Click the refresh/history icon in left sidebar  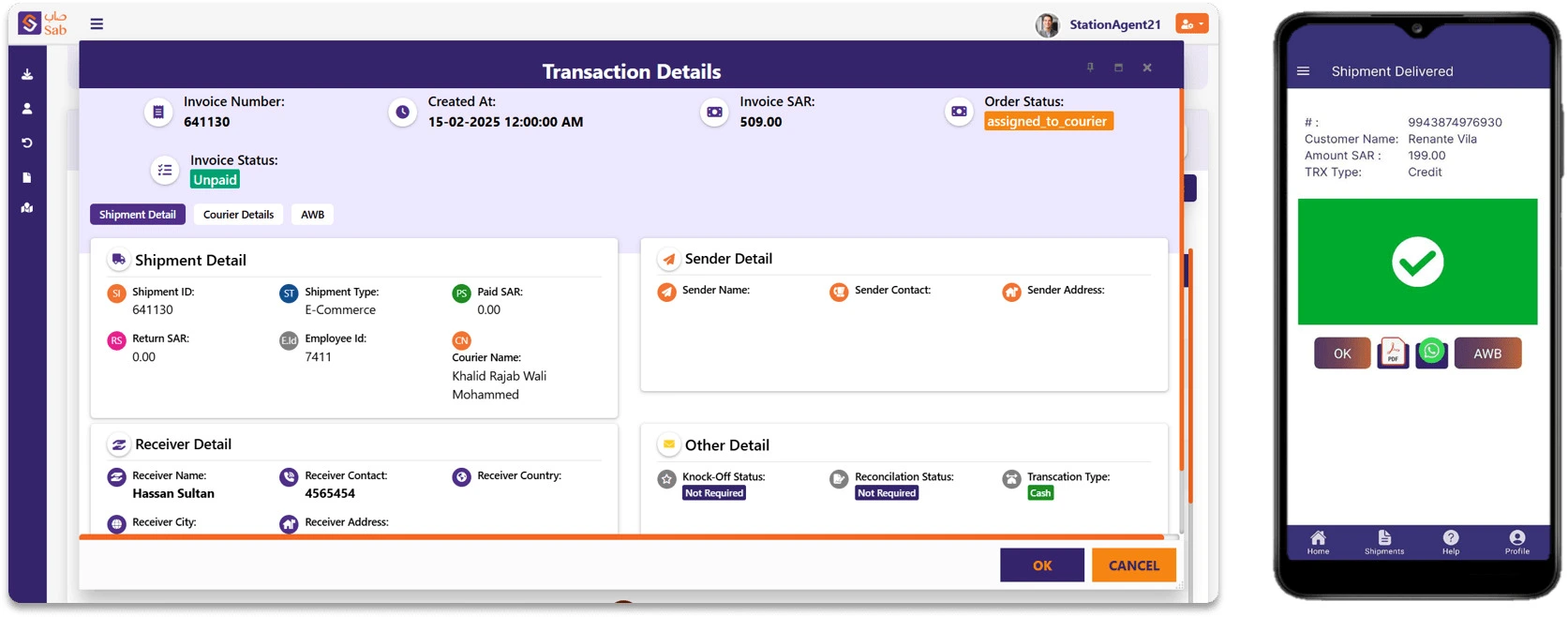coord(27,143)
